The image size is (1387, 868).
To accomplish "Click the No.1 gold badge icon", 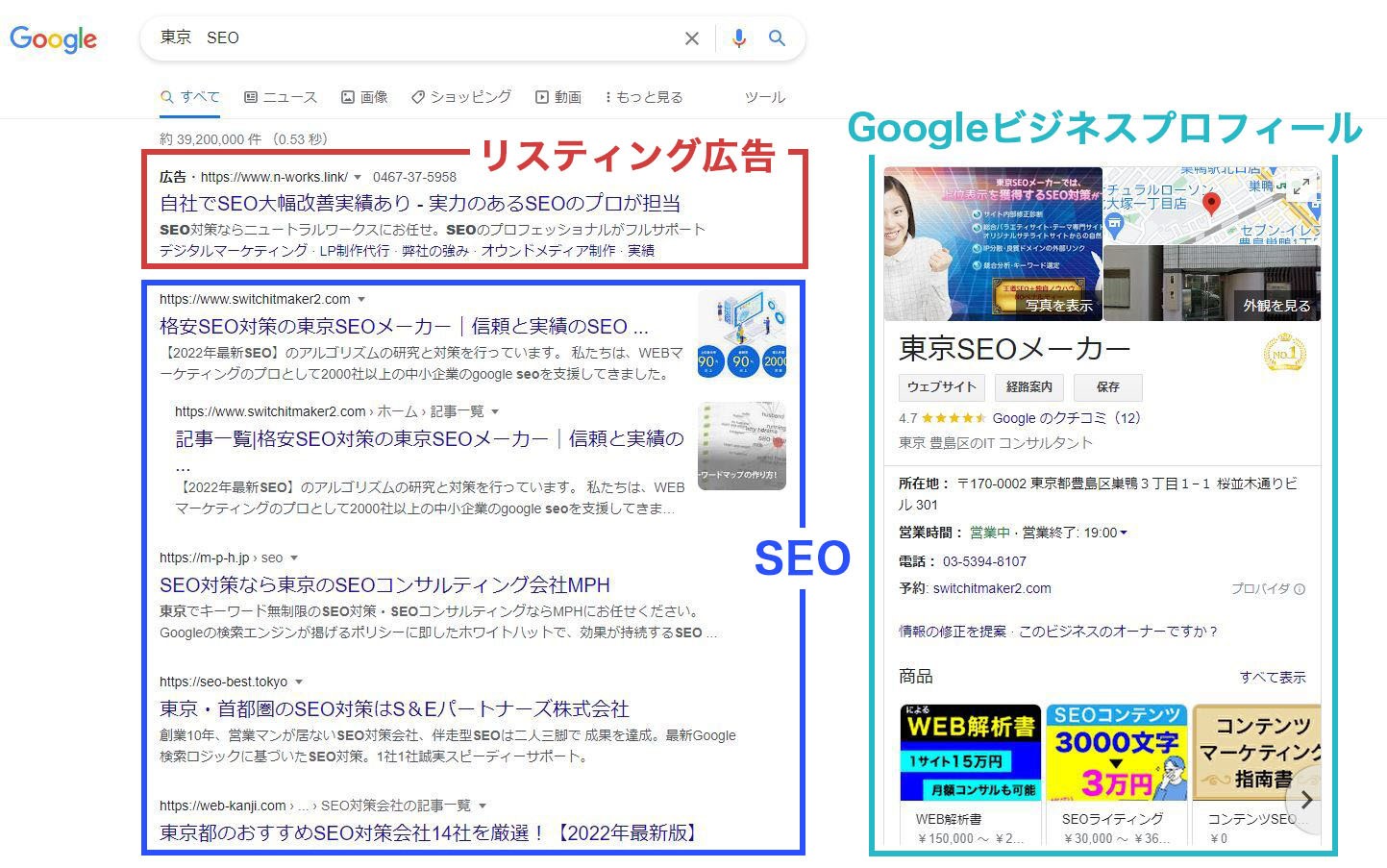I will 1285,354.
